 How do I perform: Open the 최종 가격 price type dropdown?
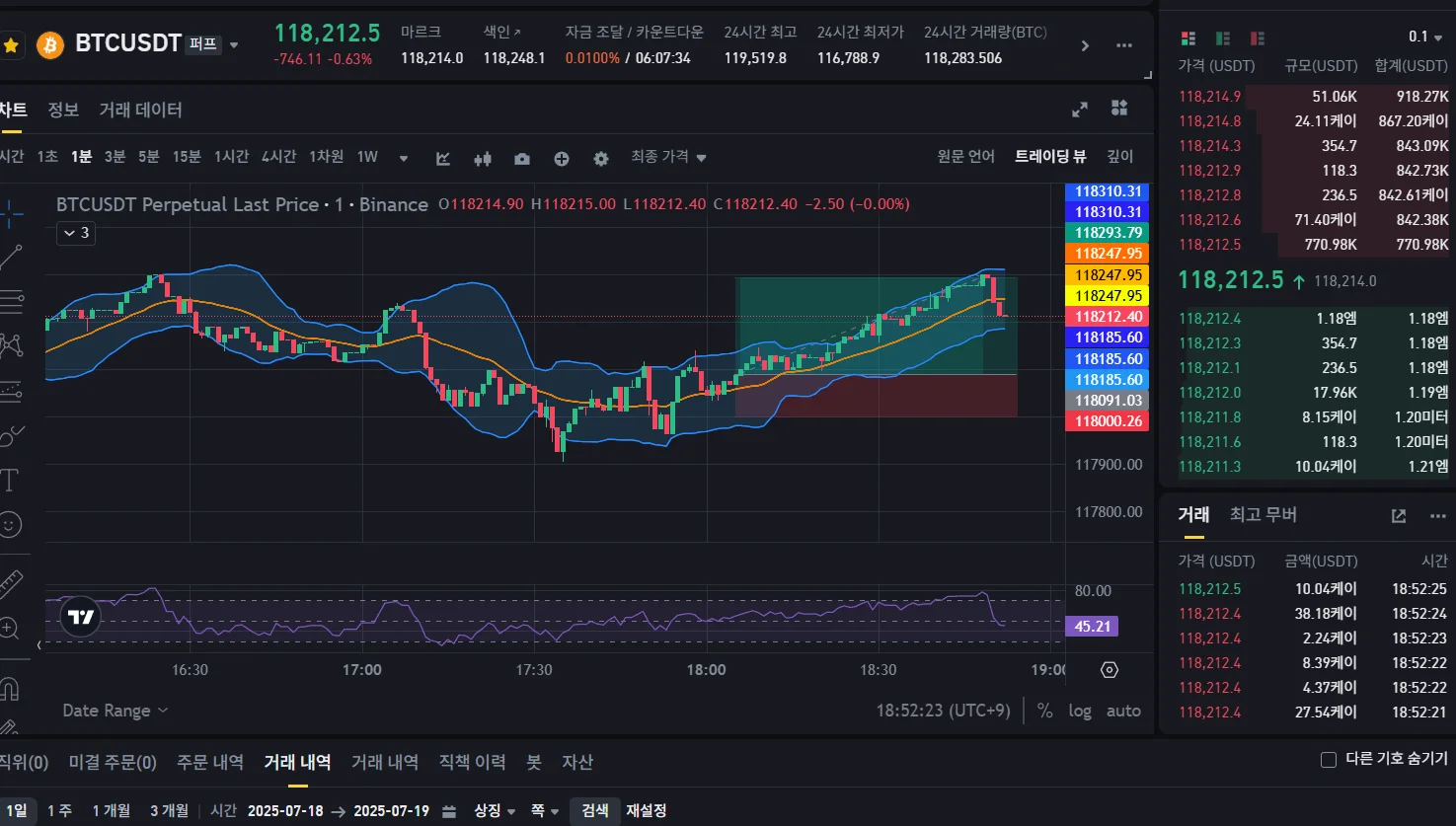[668, 157]
